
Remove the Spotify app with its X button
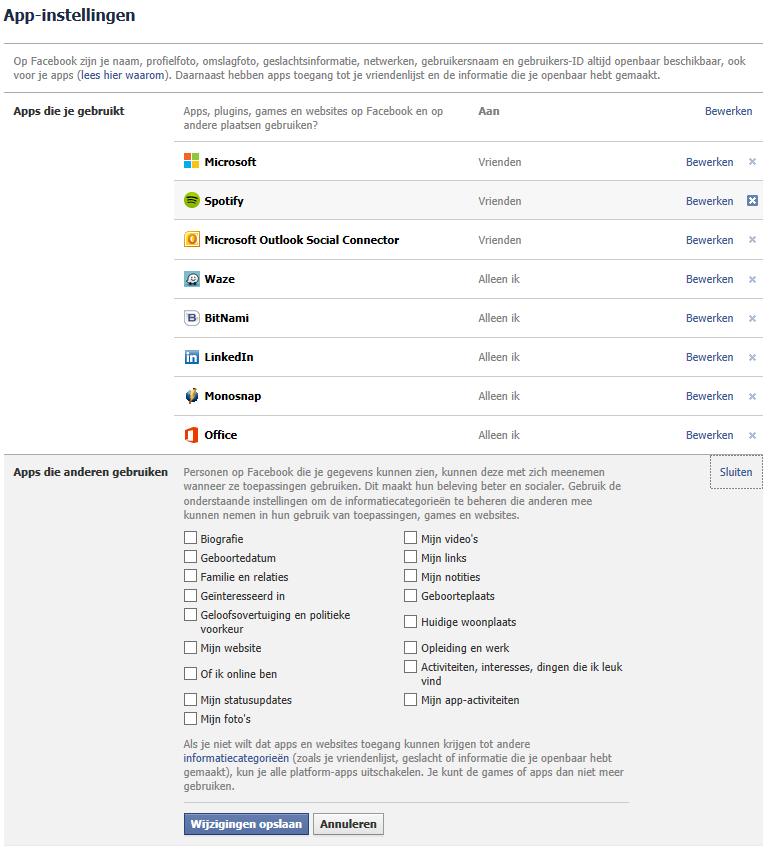coord(752,201)
